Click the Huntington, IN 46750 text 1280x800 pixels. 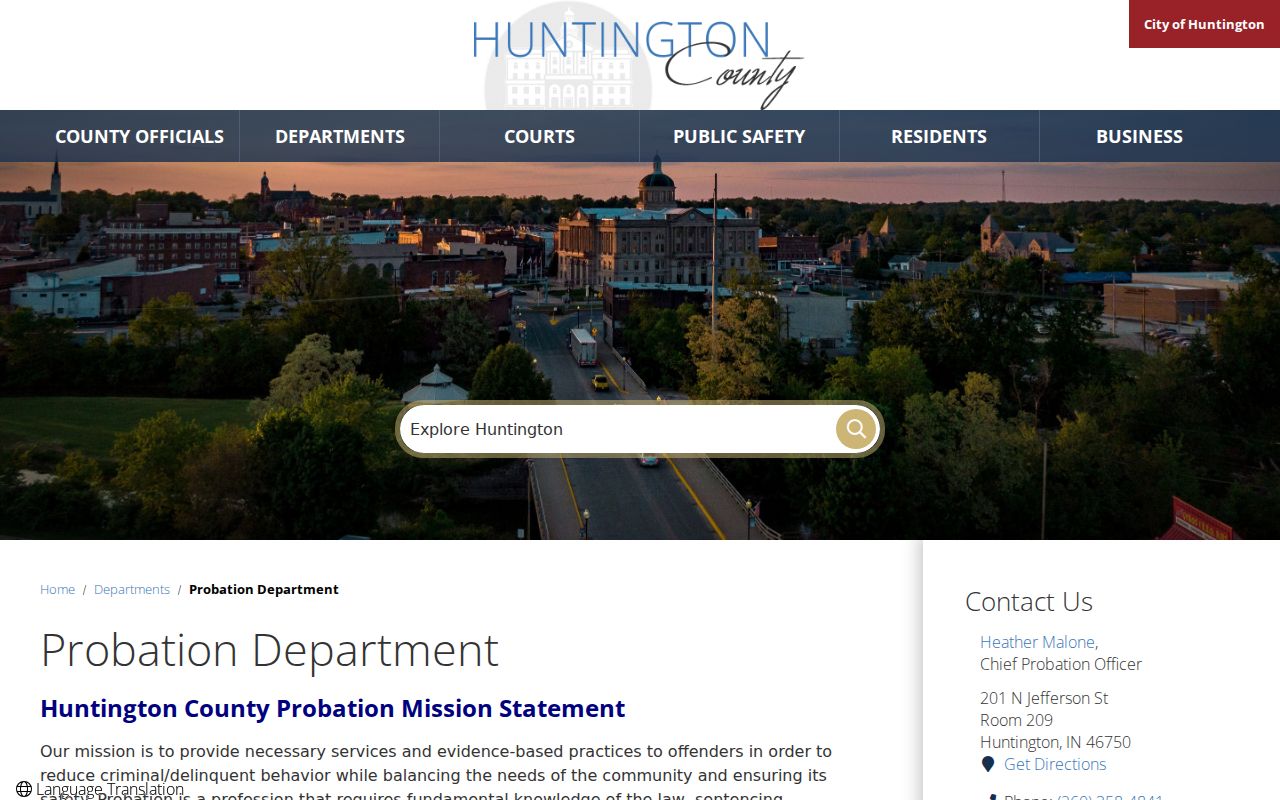[1055, 742]
